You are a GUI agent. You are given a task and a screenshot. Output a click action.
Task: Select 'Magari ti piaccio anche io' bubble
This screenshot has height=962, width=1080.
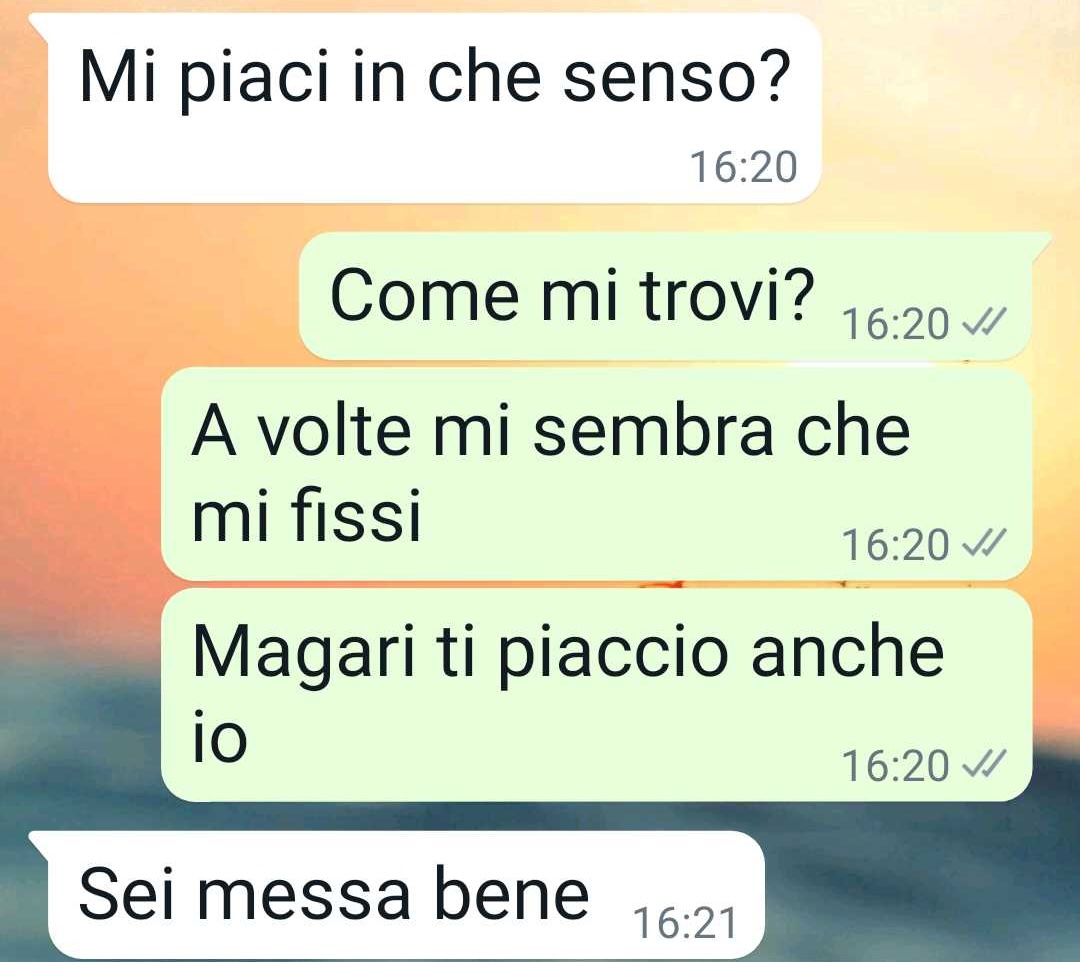[596, 695]
